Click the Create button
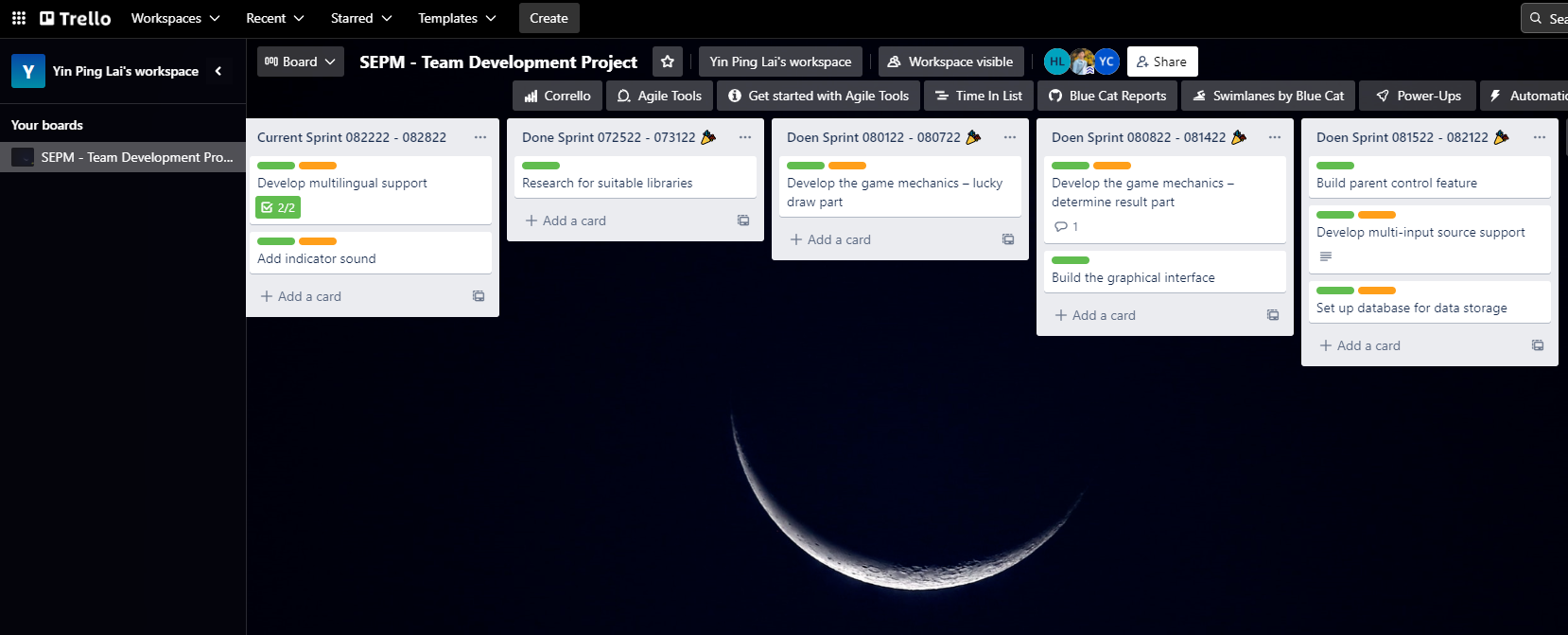Screen dimensions: 1568x635 click(549, 18)
